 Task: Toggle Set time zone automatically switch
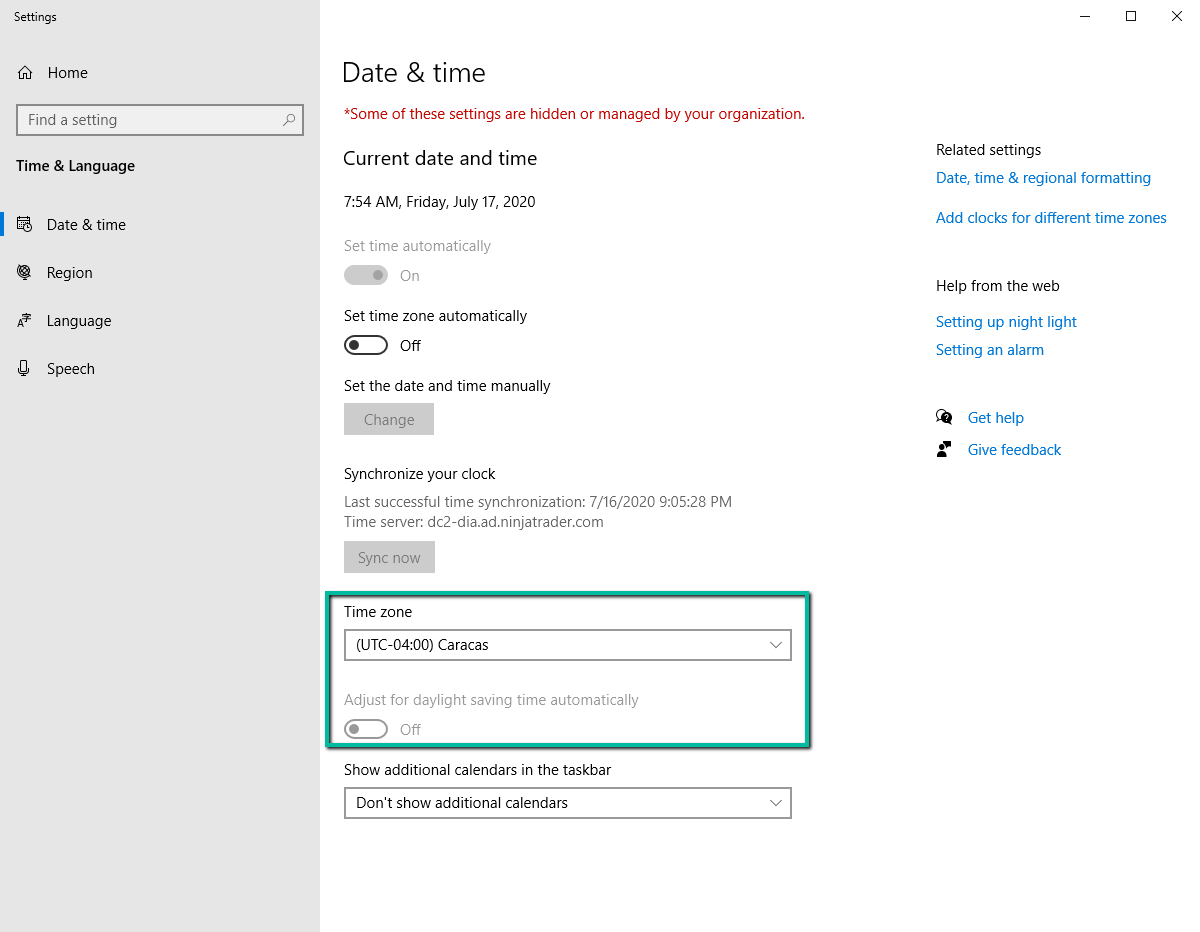pyautogui.click(x=366, y=346)
